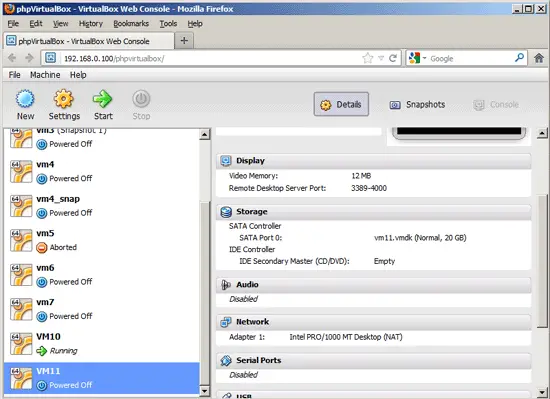Click the VM list scroll-up arrow
This screenshot has height=399, width=550.
click(x=205, y=134)
